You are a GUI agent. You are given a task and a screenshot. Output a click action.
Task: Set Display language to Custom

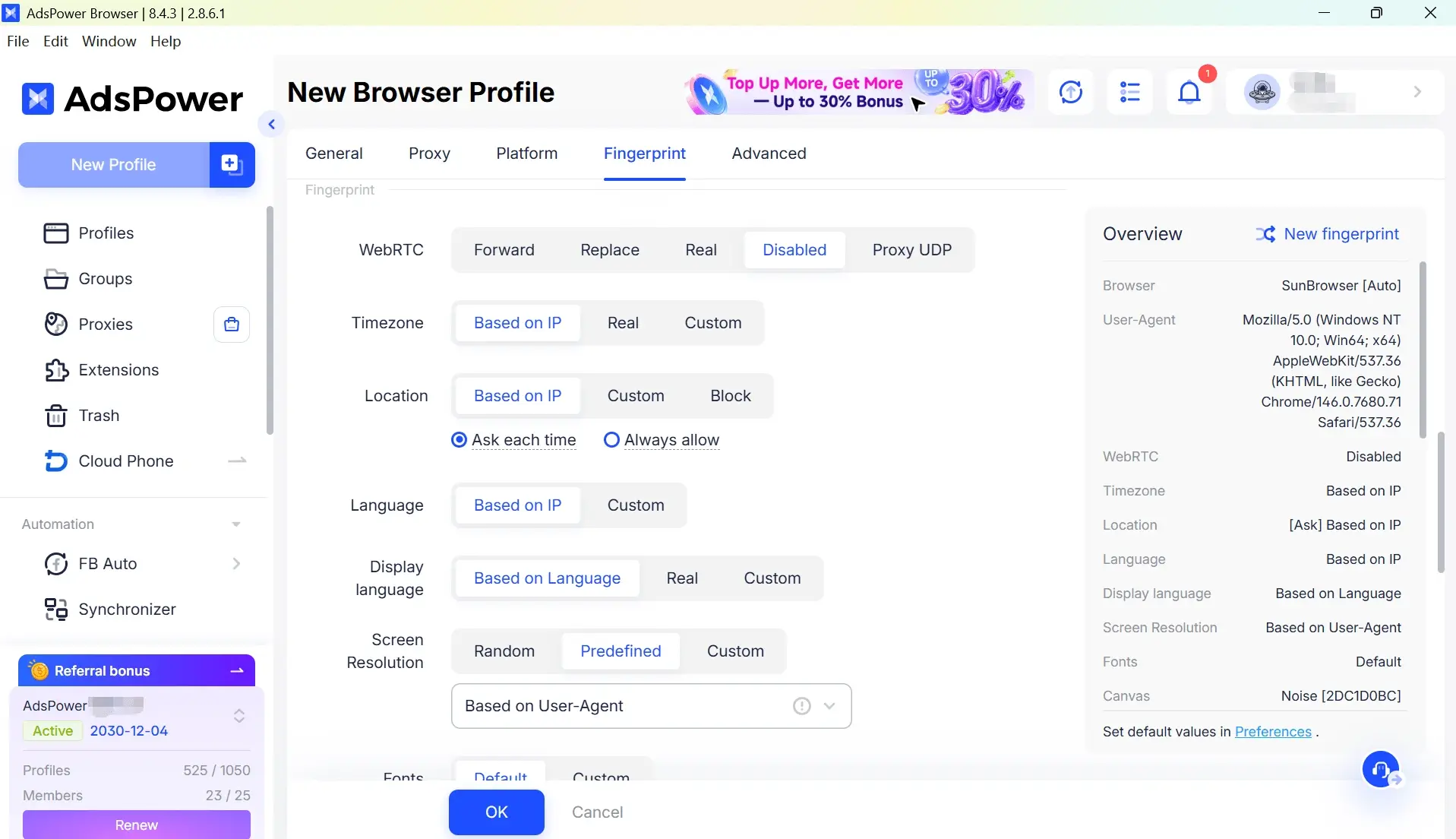point(772,578)
